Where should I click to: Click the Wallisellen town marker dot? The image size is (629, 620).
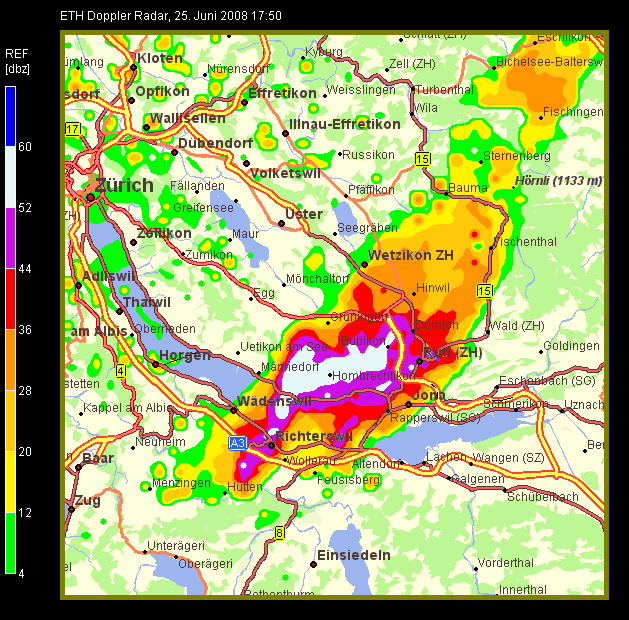[146, 128]
